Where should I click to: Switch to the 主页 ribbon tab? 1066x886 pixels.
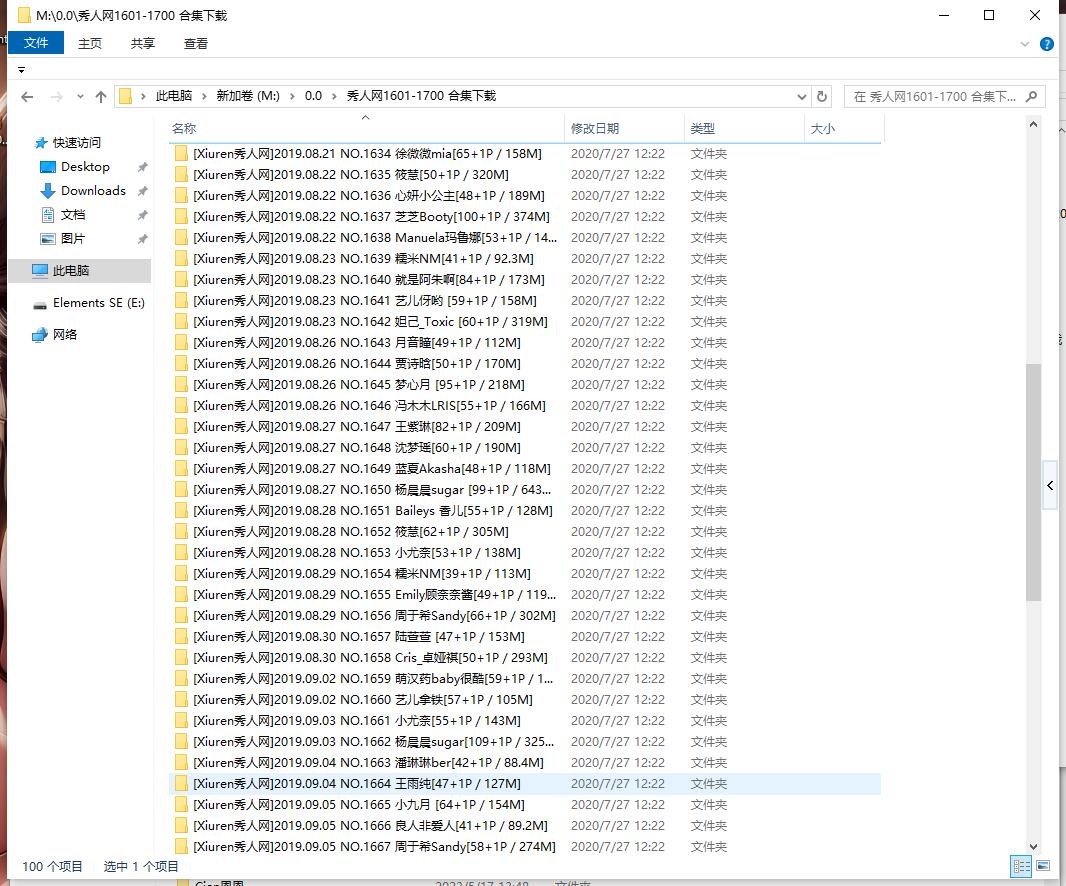[90, 44]
